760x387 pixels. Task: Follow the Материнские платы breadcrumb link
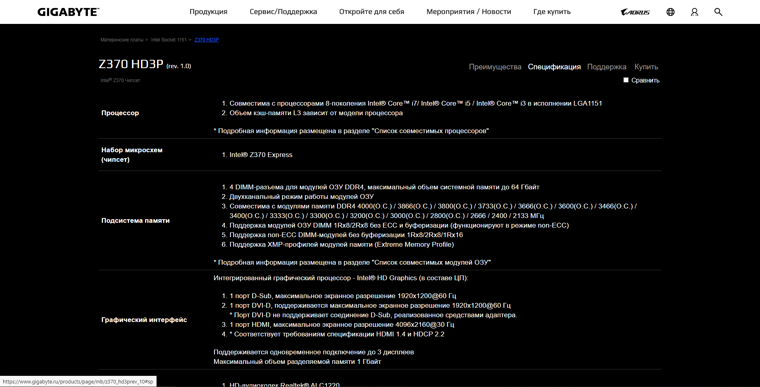point(122,40)
